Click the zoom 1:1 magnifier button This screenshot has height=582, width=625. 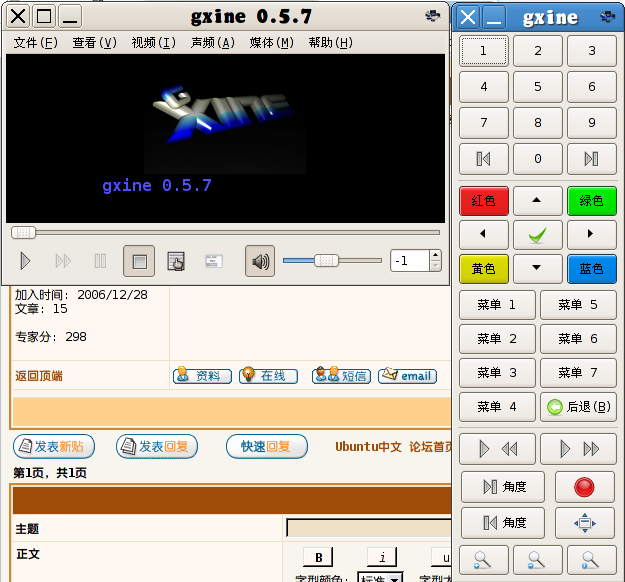point(592,560)
